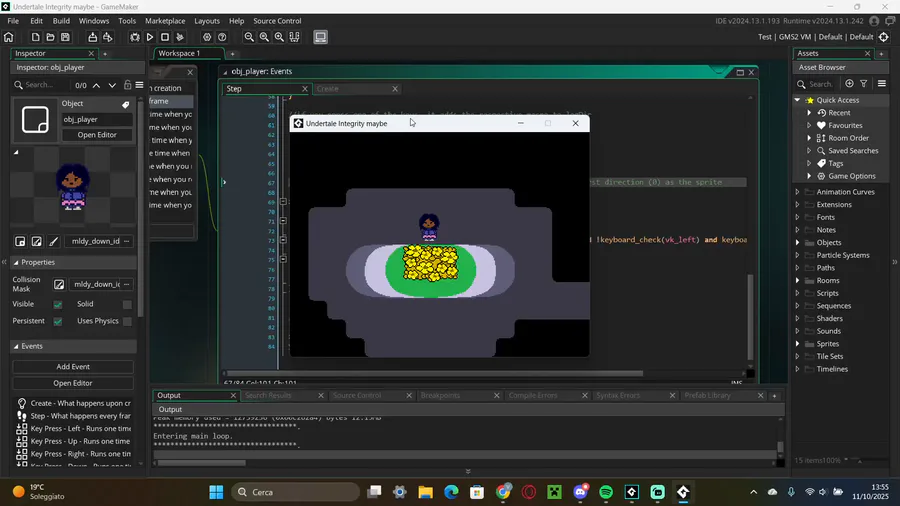The width and height of the screenshot is (900, 506).
Task: Open the Build menu
Action: [x=61, y=21]
